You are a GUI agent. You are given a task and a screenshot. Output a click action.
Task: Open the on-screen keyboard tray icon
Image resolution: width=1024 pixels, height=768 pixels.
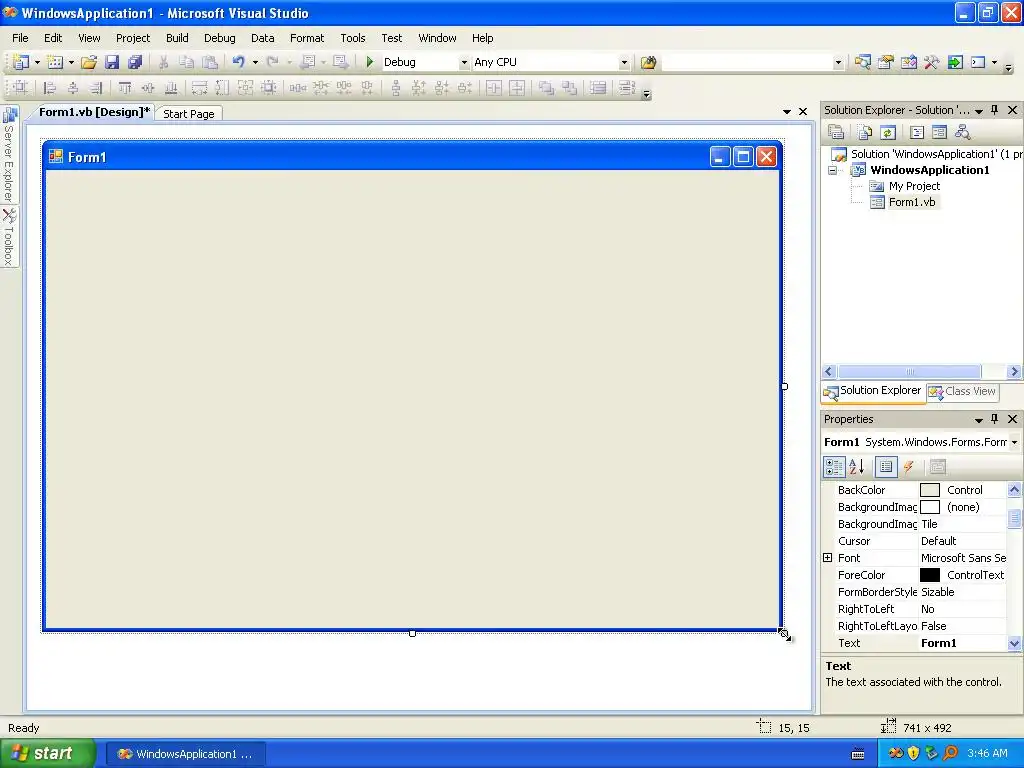point(858,754)
